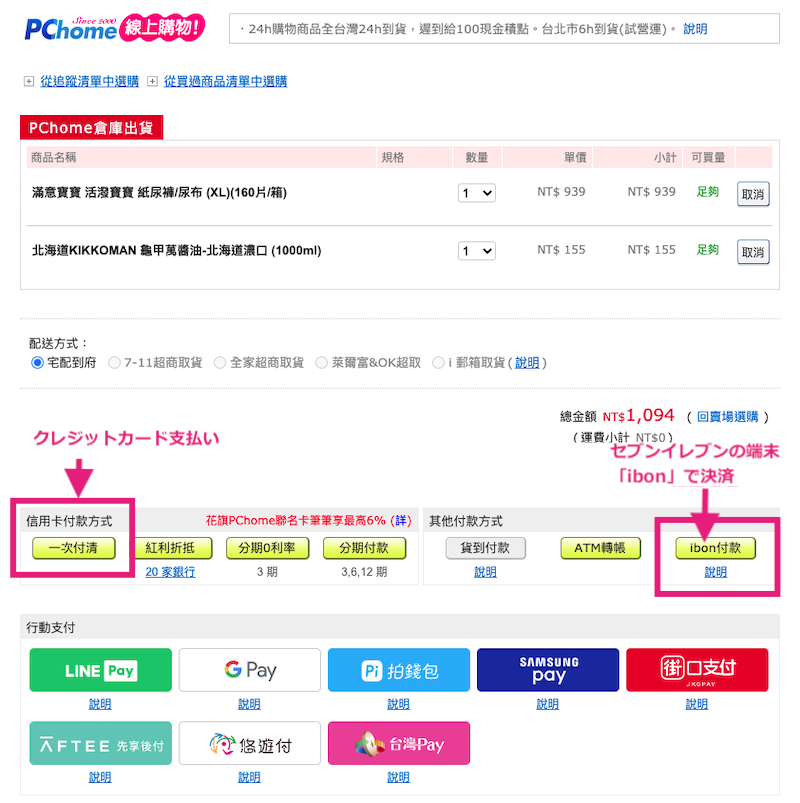800x803 pixels.
Task: Expand the 從追蹤清單中選購 plus icon
Action: tap(29, 81)
